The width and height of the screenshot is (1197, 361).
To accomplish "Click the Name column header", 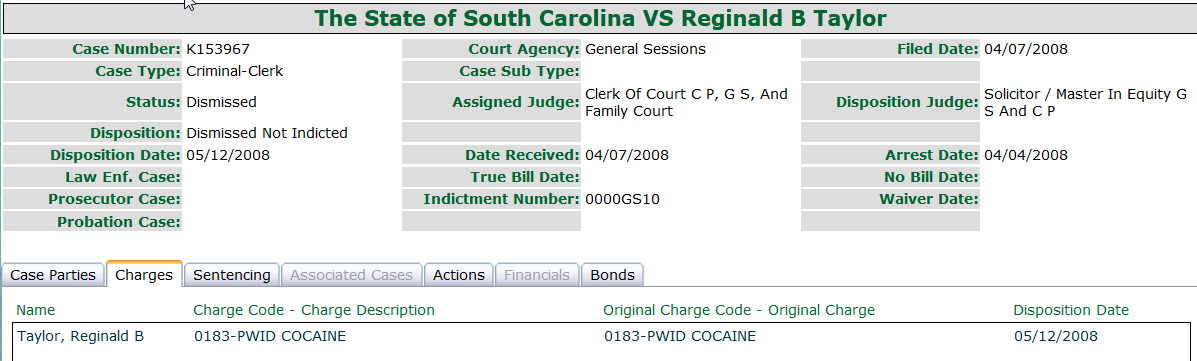I will tap(36, 310).
